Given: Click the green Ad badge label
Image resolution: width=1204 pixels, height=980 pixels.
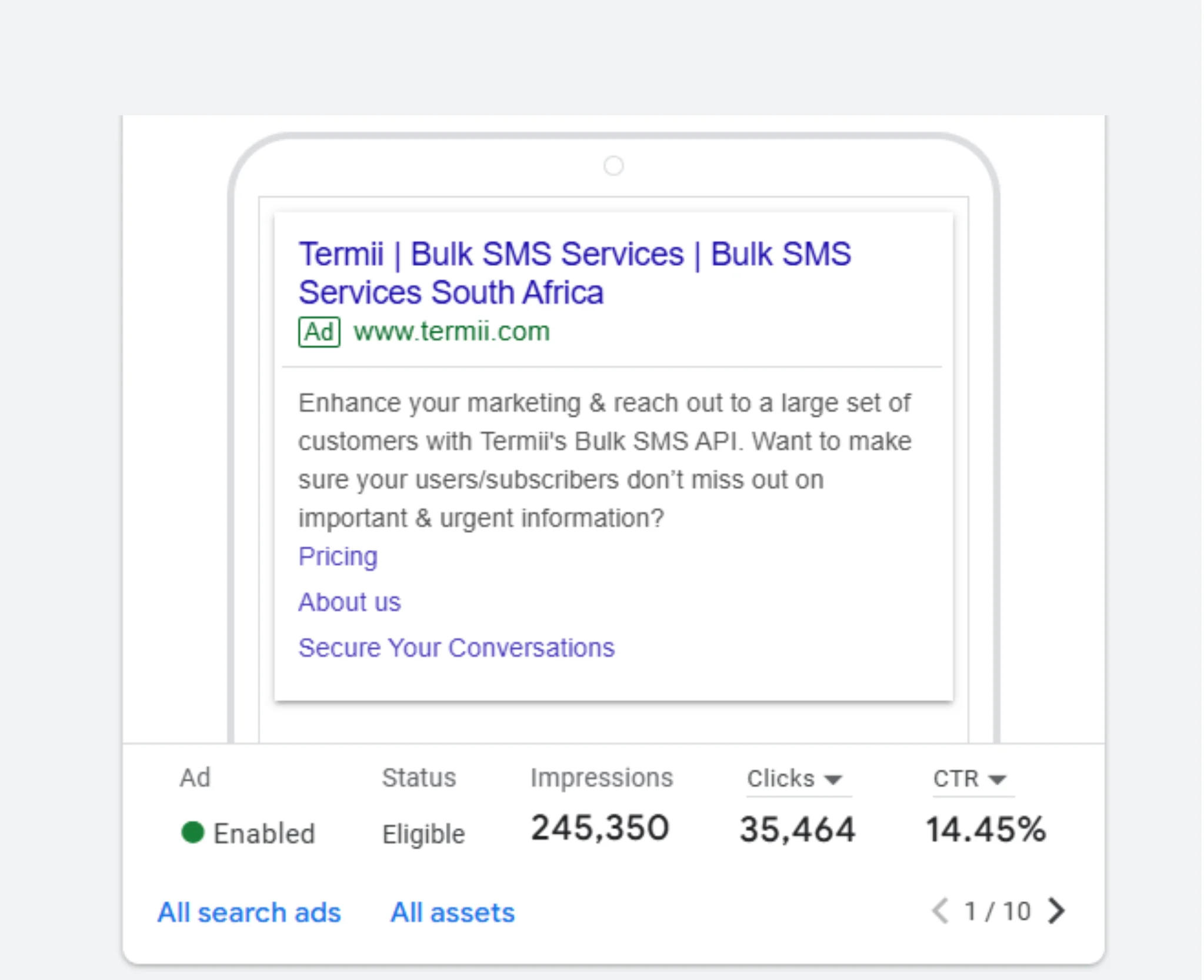Looking at the screenshot, I should 319,332.
